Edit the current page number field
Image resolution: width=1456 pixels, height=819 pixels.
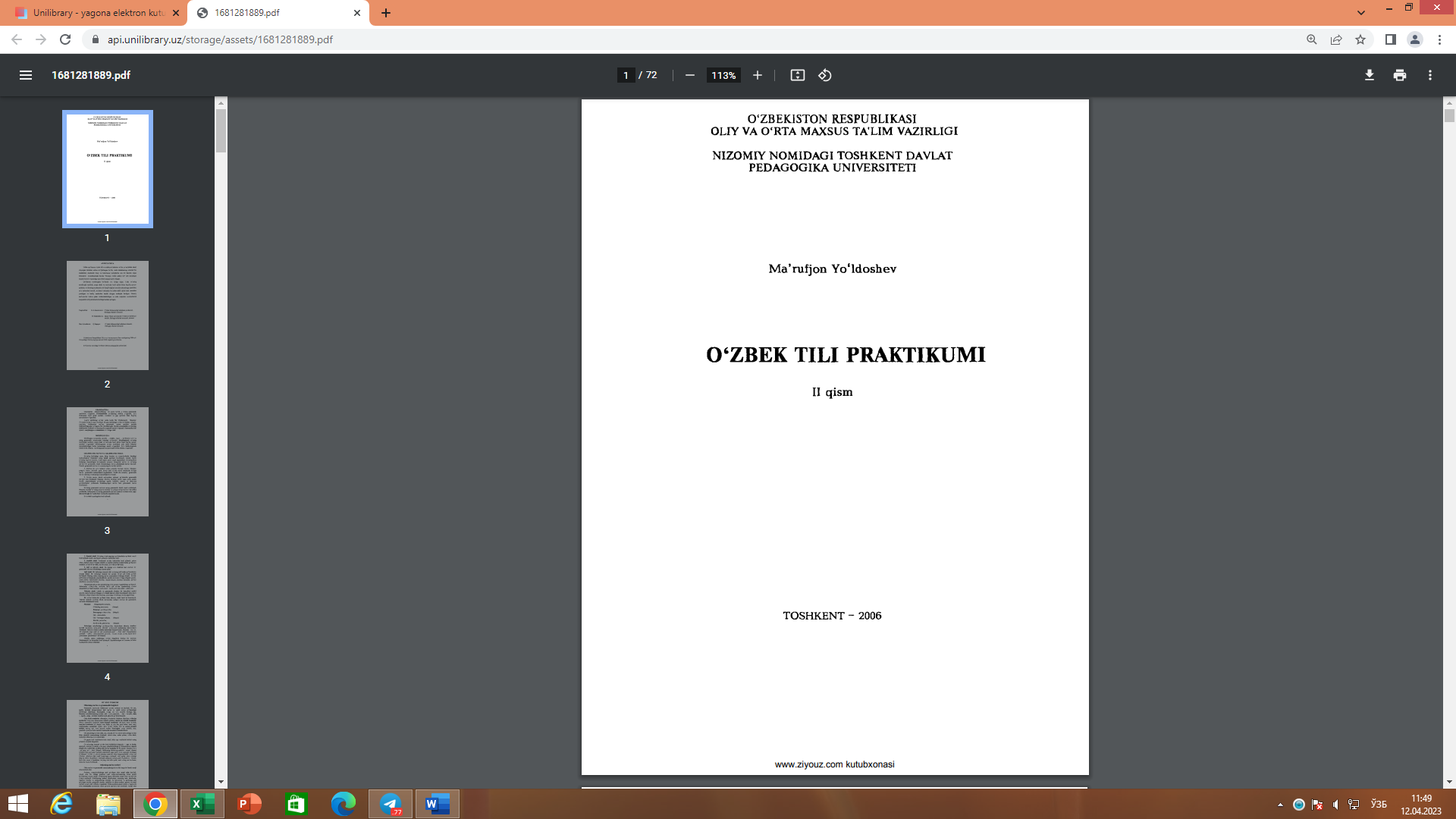pyautogui.click(x=626, y=75)
